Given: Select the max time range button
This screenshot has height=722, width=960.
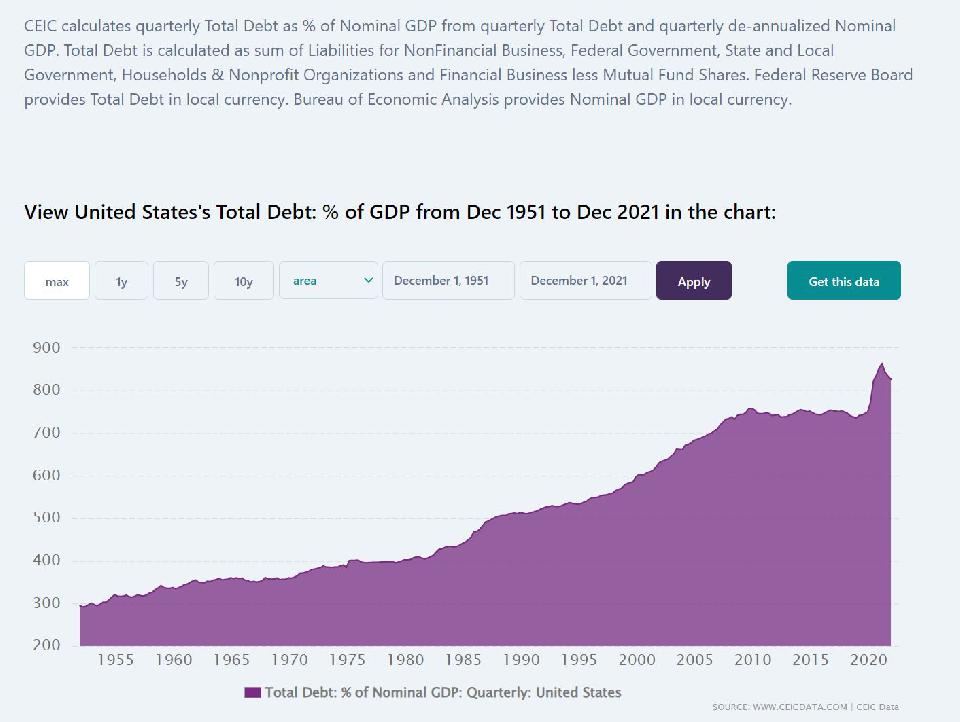Looking at the screenshot, I should (57, 281).
